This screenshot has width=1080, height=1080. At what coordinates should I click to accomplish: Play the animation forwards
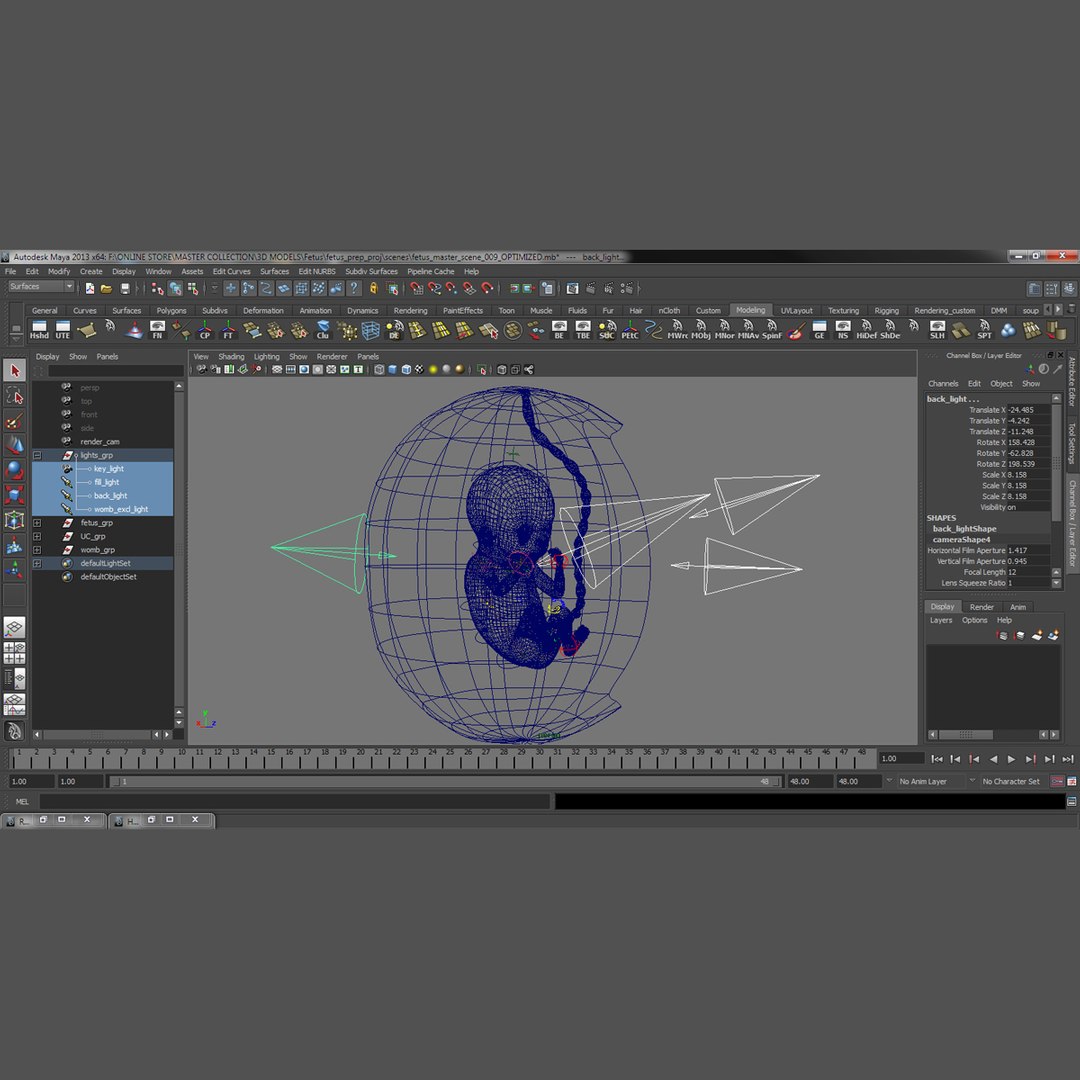tap(1011, 759)
